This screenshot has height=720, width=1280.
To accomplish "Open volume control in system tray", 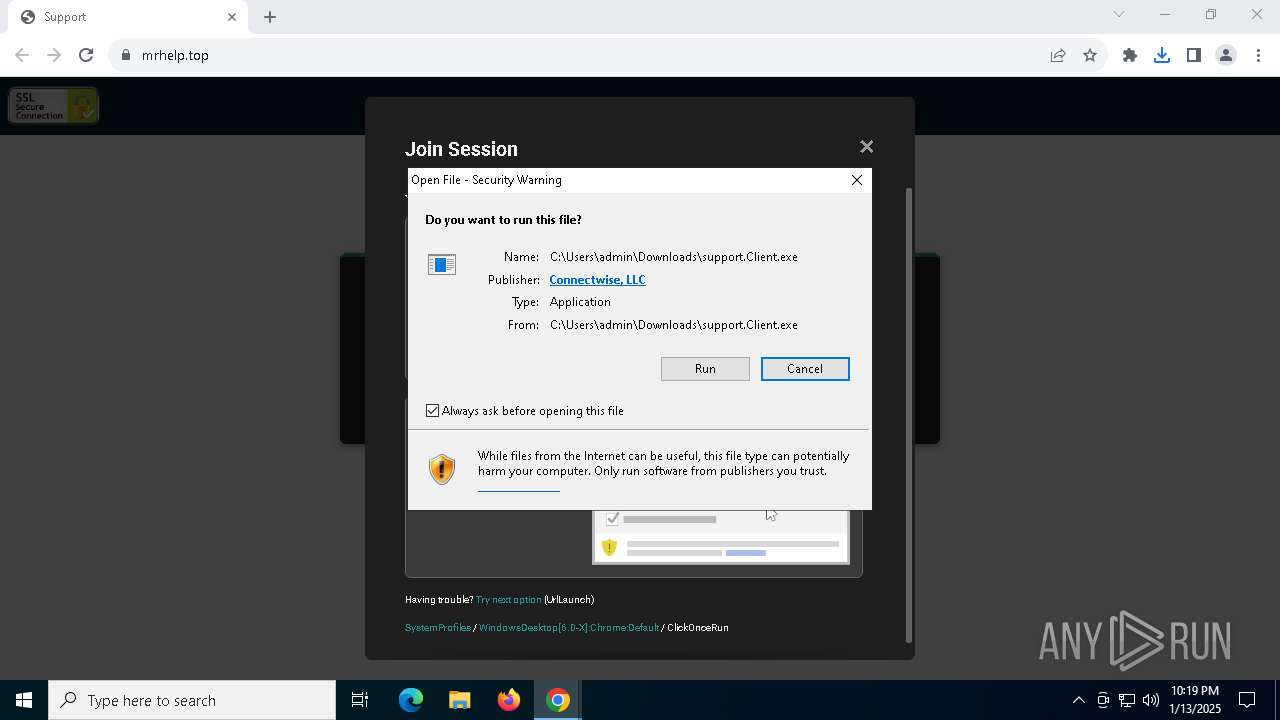I will 1150,700.
